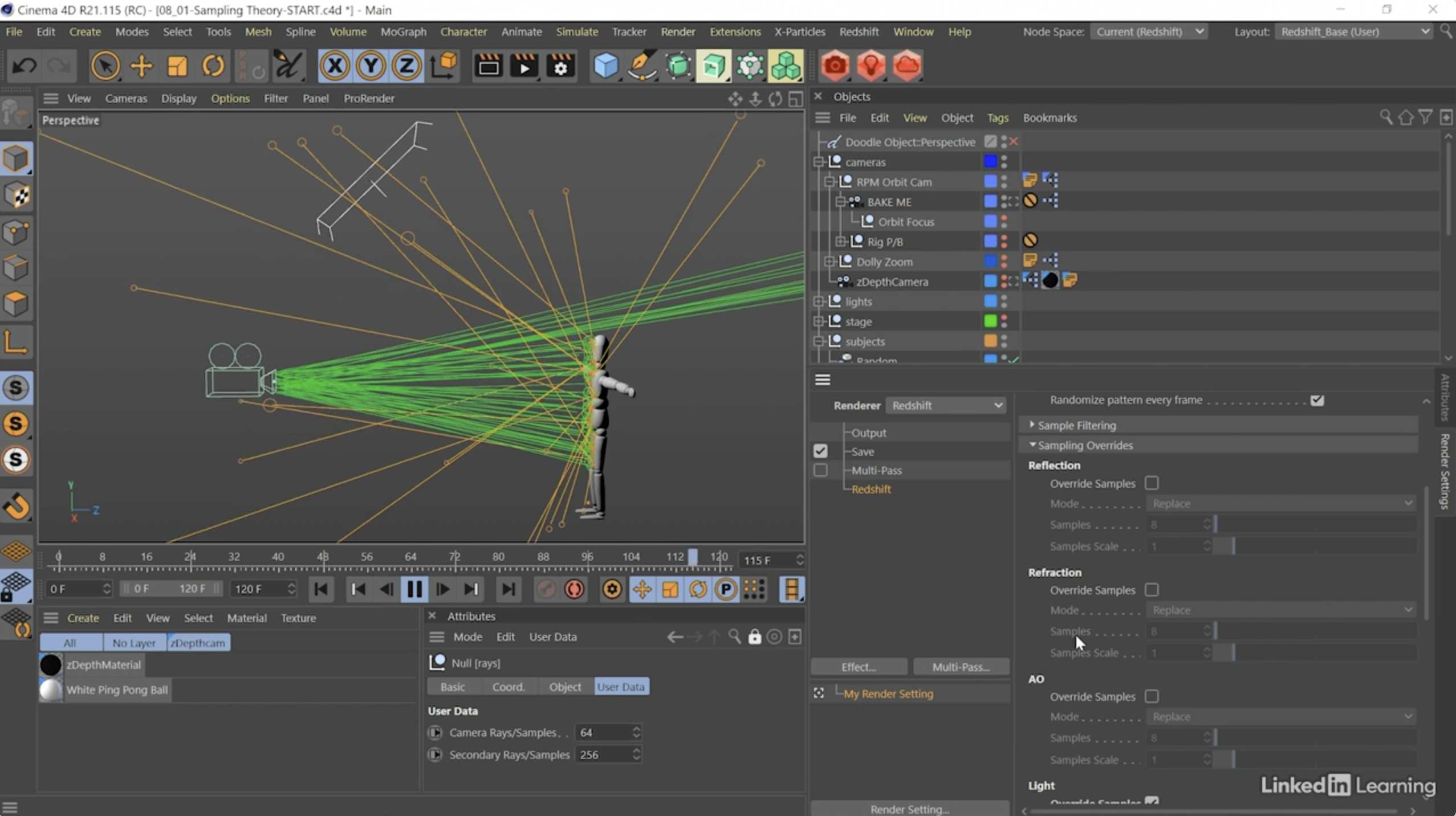Click the Undo arrow icon
Viewport: 1456px width, 816px height.
(23, 66)
